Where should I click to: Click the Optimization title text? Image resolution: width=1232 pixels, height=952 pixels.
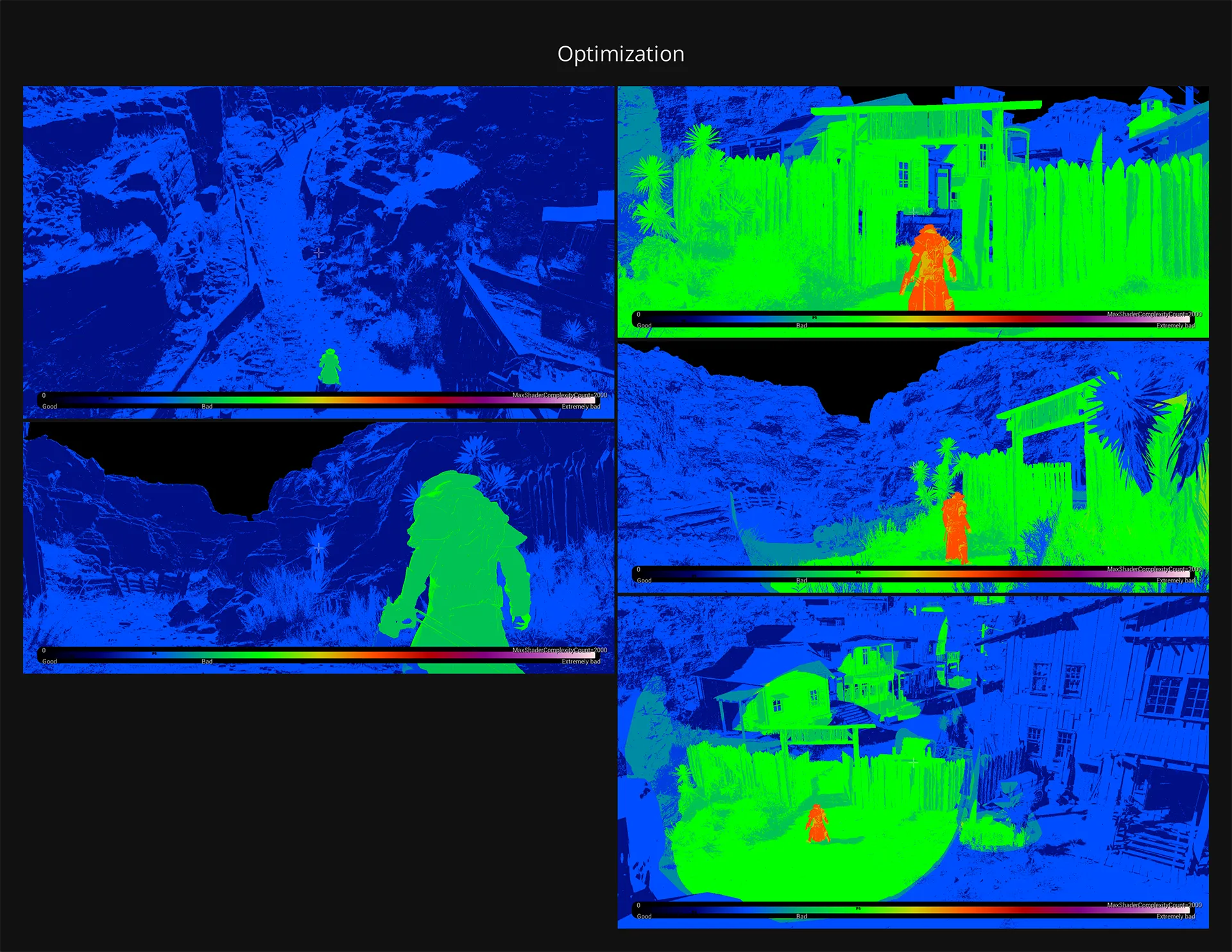[620, 54]
